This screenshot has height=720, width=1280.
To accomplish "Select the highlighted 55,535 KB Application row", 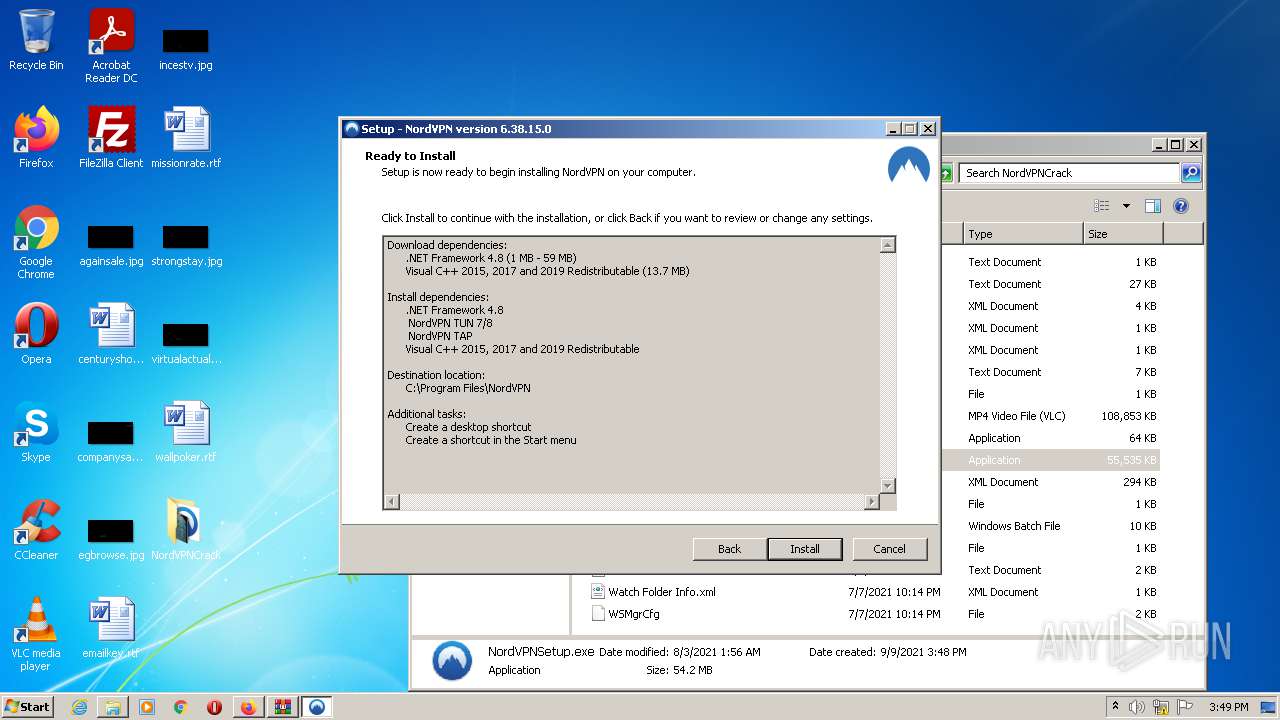I will click(1050, 460).
